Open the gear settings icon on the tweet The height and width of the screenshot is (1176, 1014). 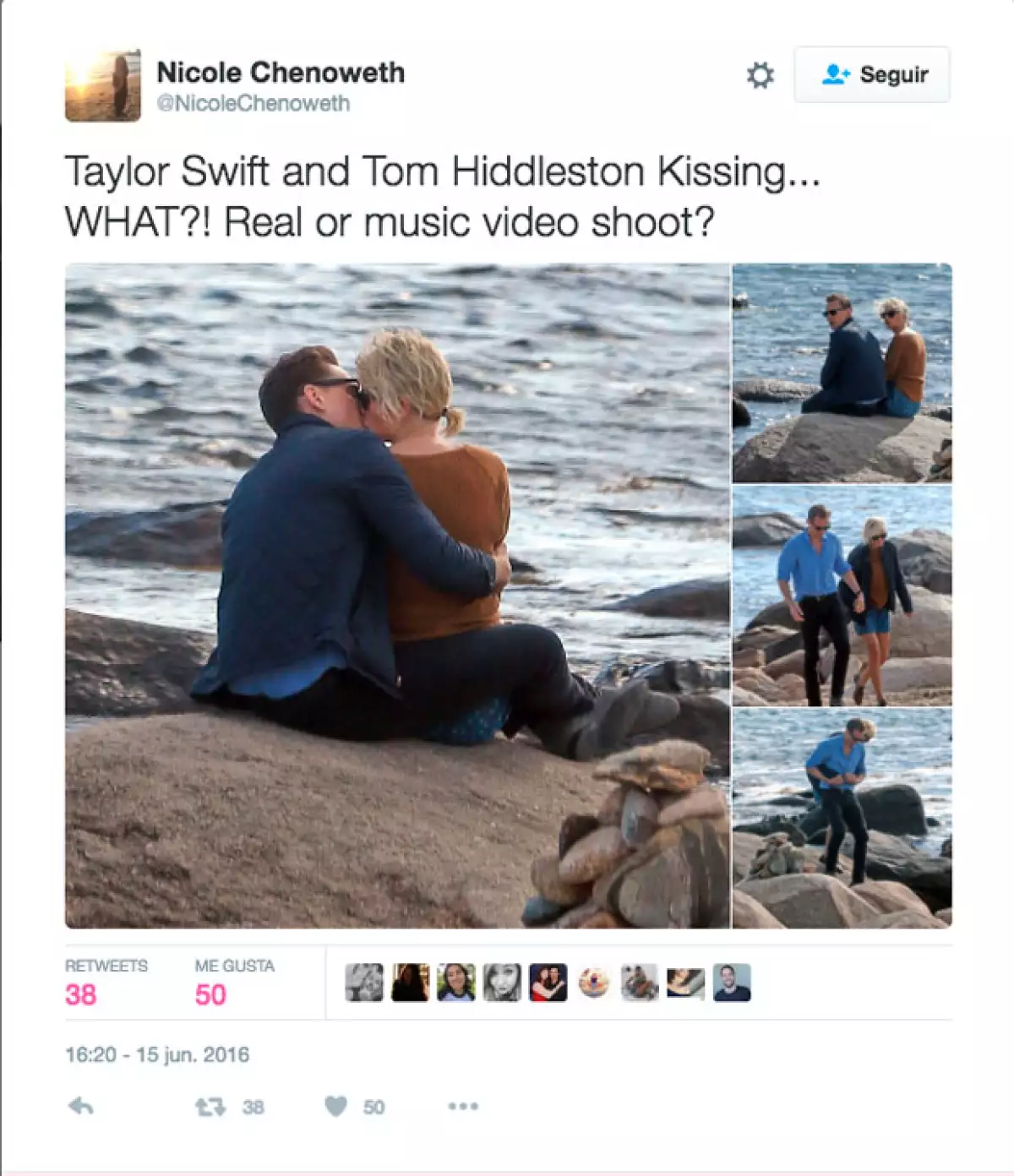[760, 75]
